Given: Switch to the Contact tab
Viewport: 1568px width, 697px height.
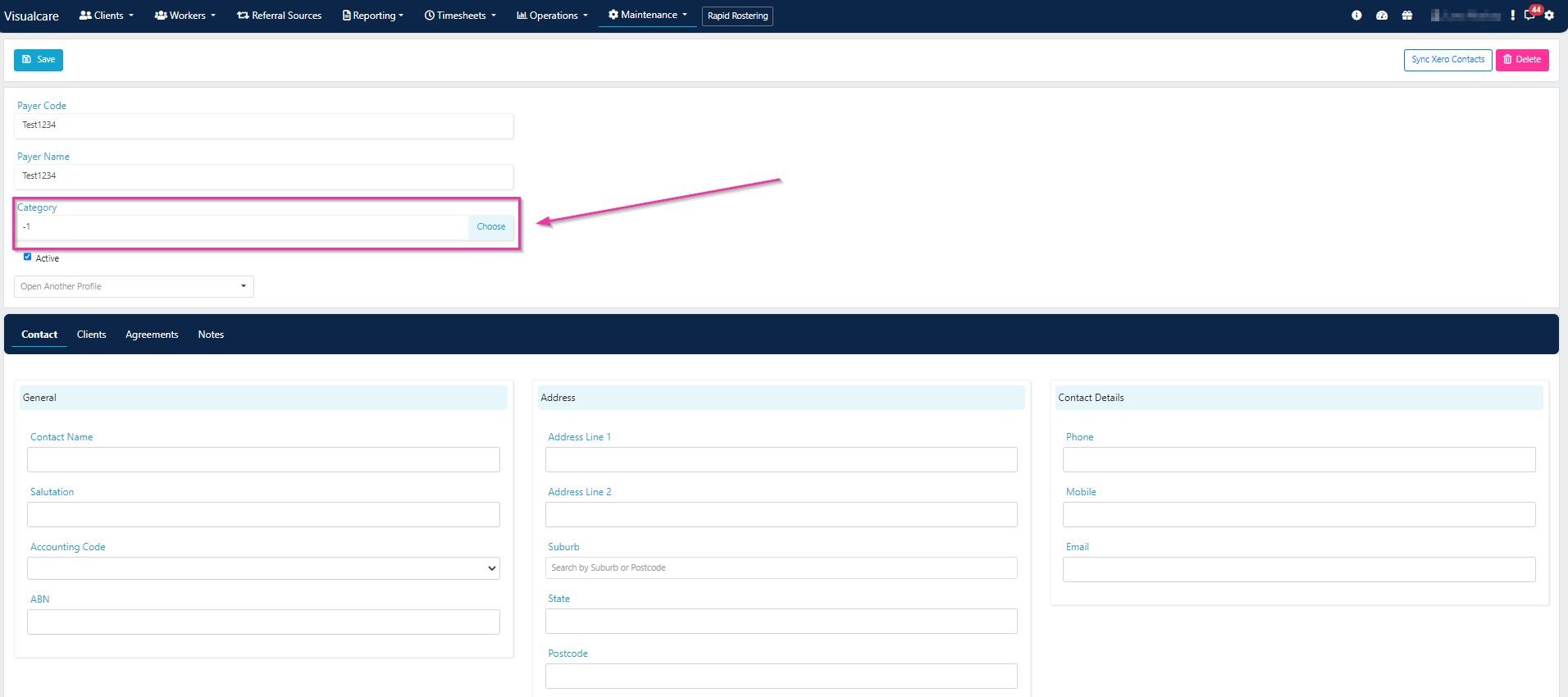Looking at the screenshot, I should (x=39, y=335).
